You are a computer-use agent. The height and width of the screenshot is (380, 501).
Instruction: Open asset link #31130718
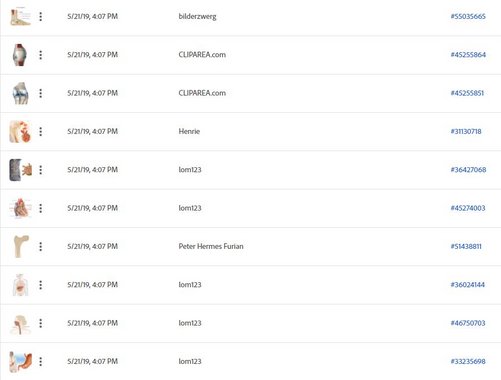(466, 131)
